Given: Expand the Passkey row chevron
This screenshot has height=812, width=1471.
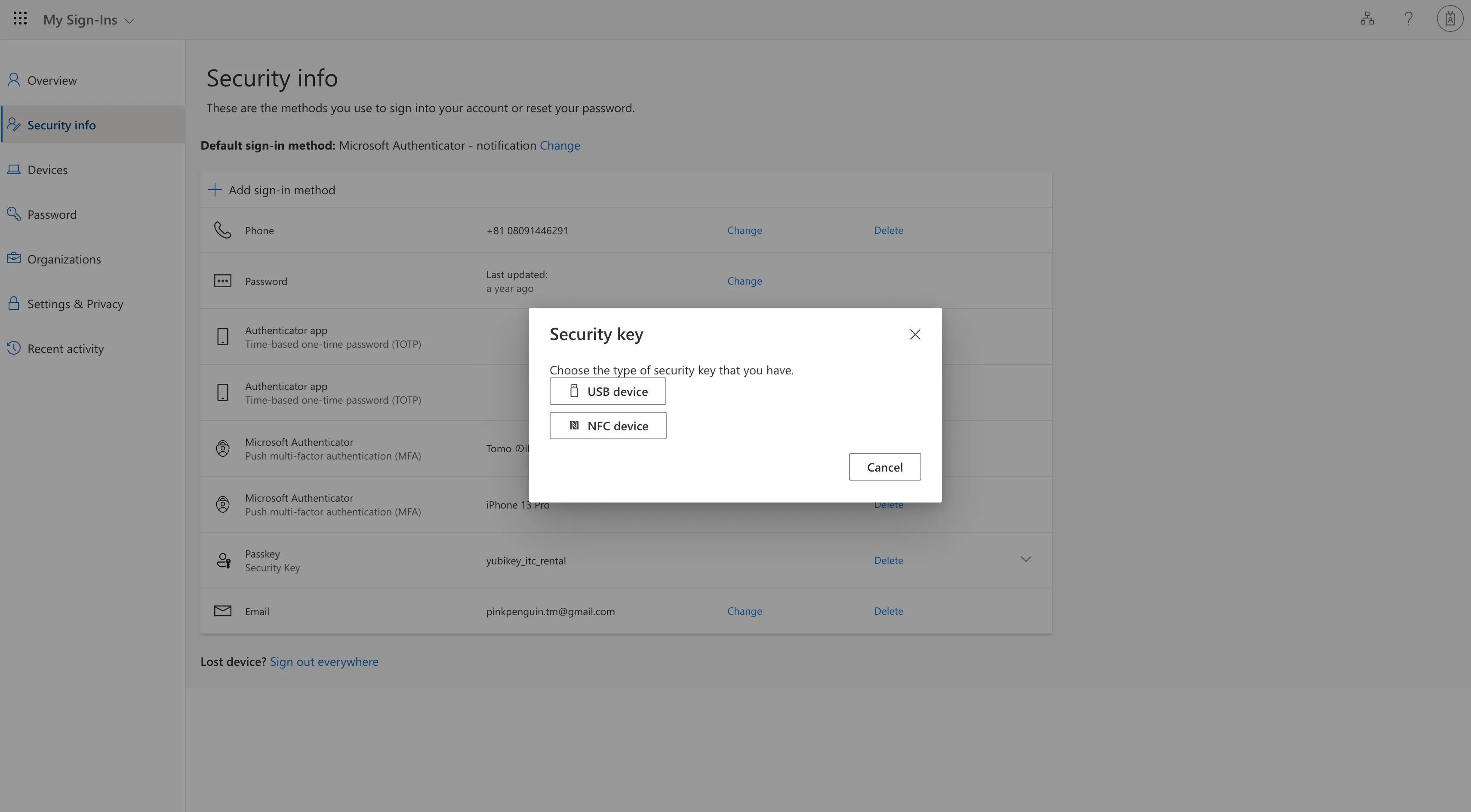Looking at the screenshot, I should pyautogui.click(x=1025, y=559).
